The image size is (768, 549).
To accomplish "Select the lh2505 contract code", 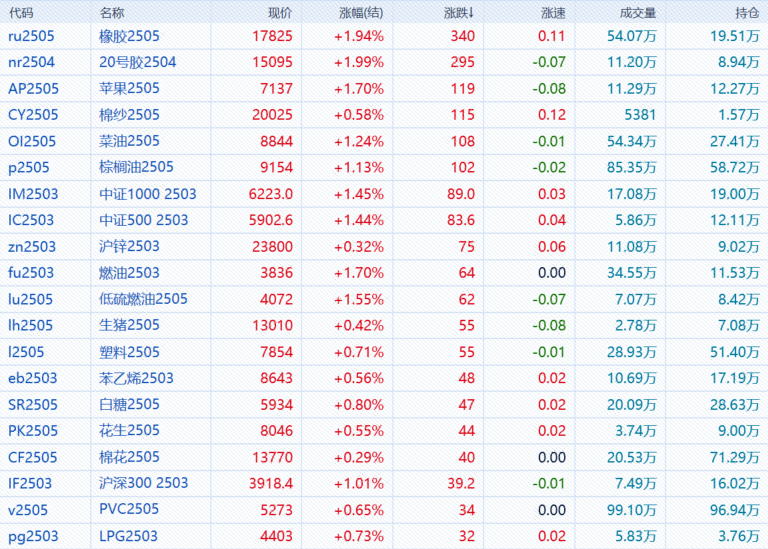I will (31, 325).
